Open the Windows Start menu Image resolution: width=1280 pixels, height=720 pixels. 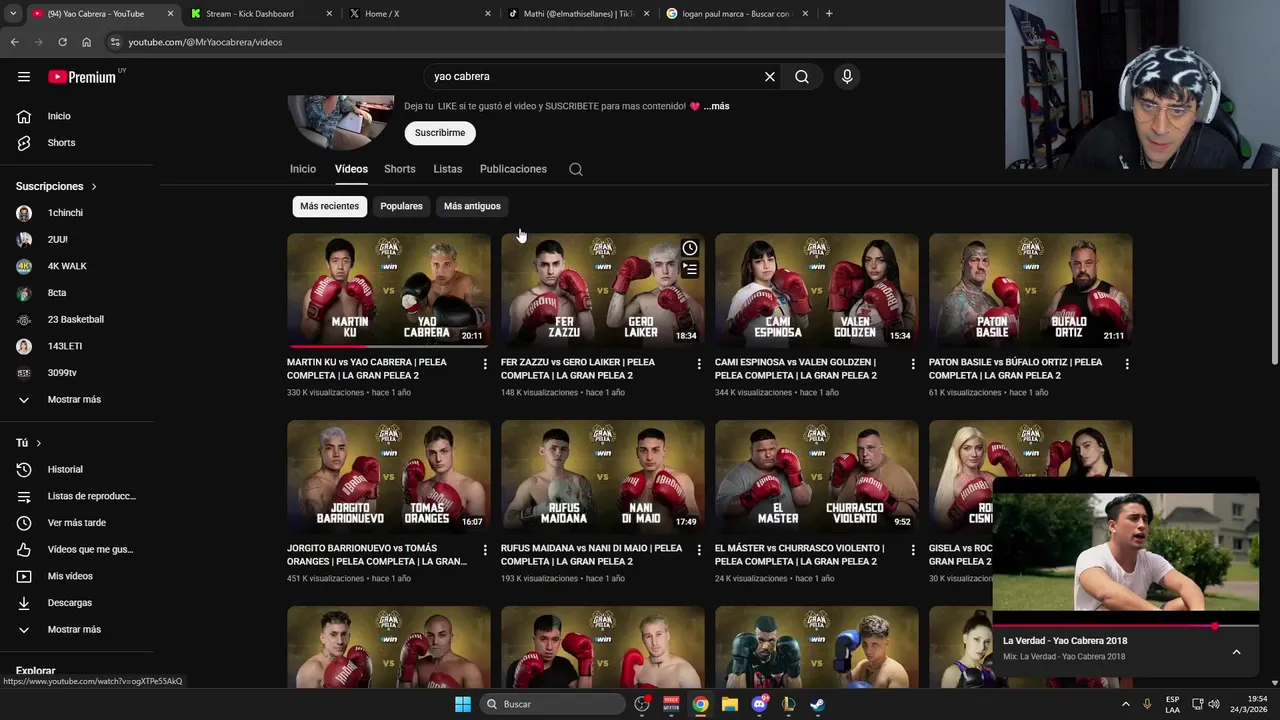pos(462,704)
